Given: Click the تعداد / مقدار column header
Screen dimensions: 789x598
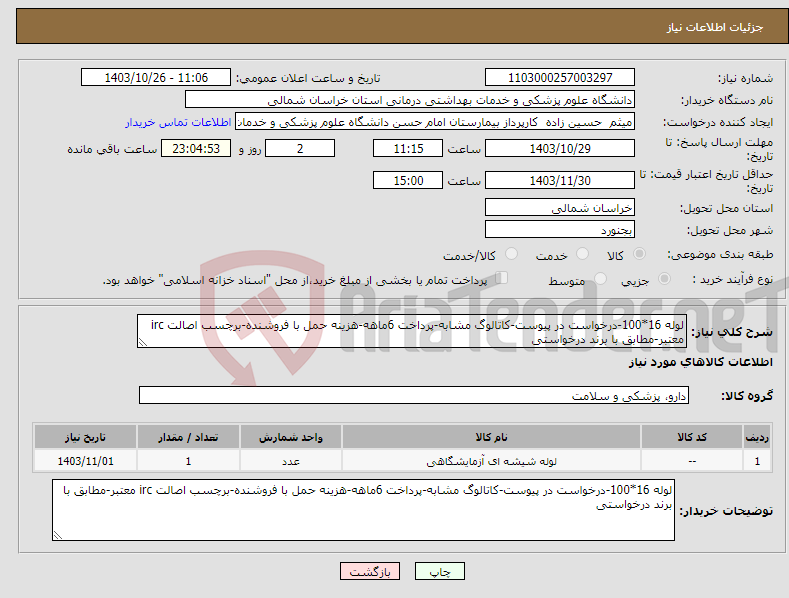Looking at the screenshot, I should click(x=188, y=437).
